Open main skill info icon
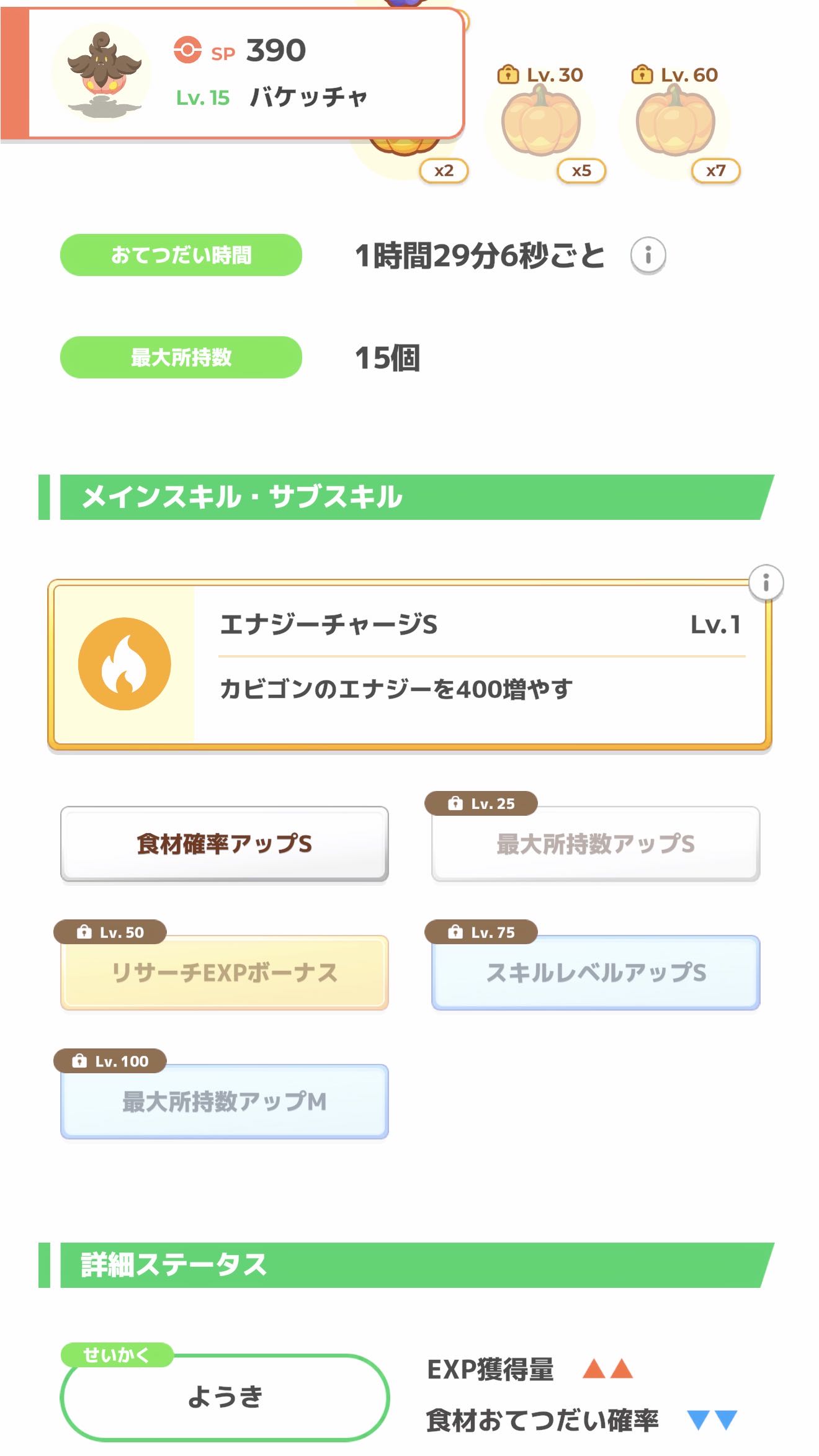Viewport: 819px width, 1456px height. point(766,583)
